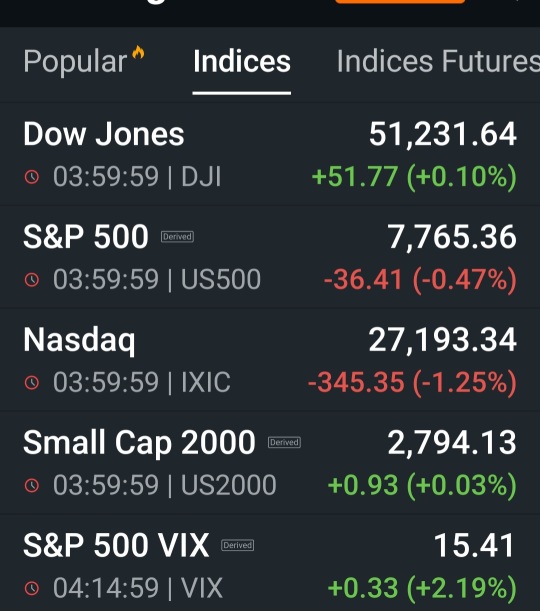Click the clock icon in the Small Cap 2000 row
The width and height of the screenshot is (540, 611).
click(32, 485)
